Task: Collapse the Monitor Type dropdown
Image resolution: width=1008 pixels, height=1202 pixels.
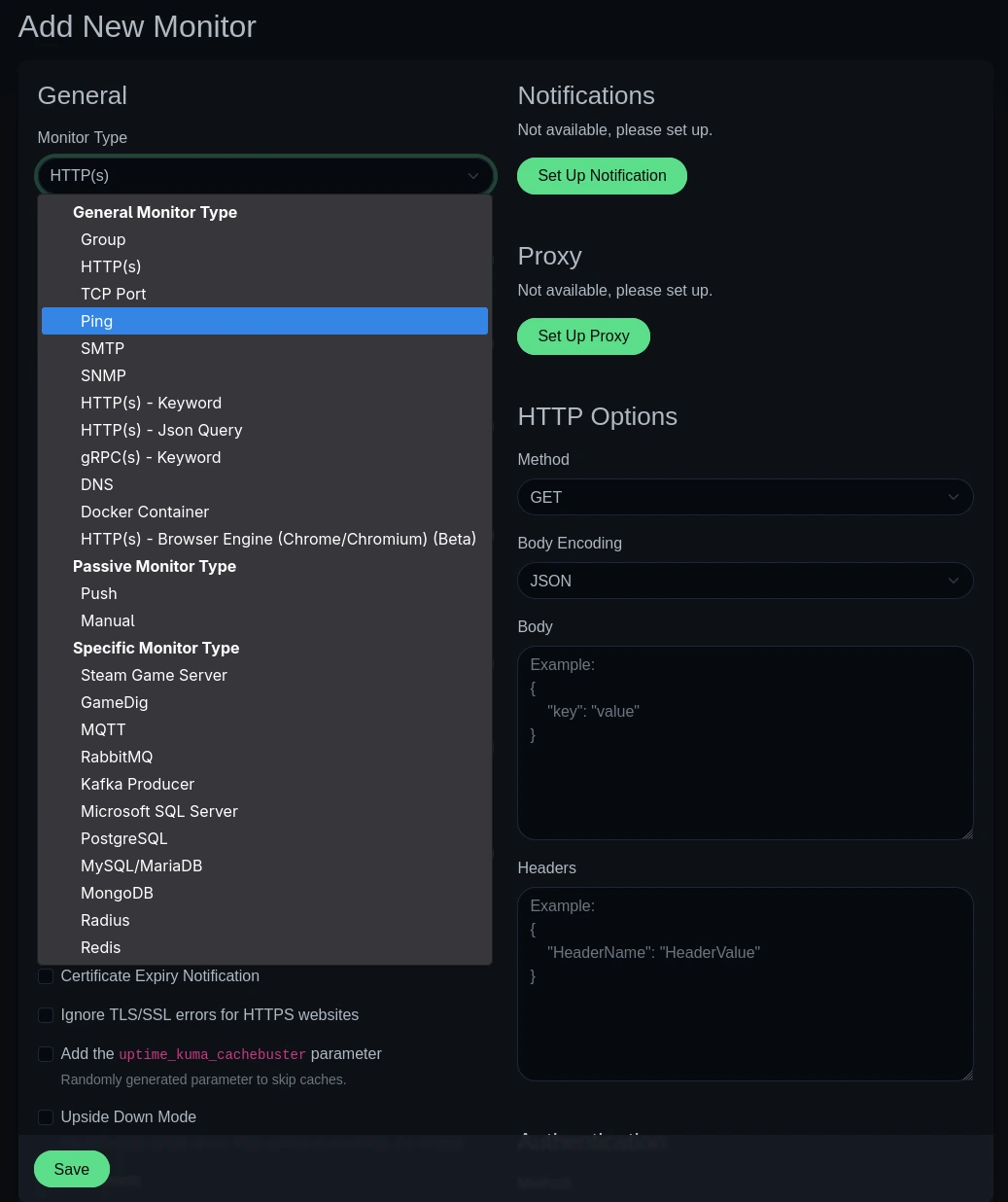Action: [265, 176]
